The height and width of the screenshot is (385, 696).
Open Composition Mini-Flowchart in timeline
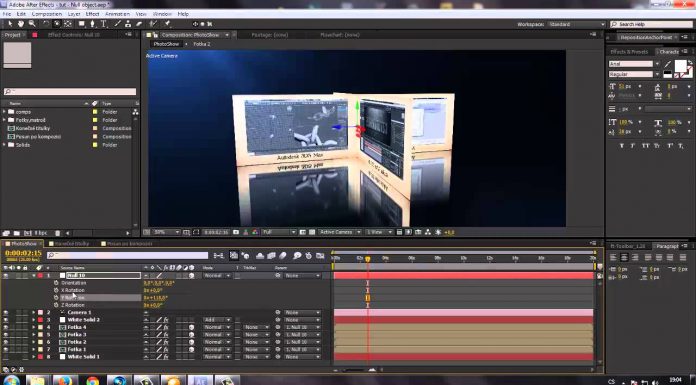tap(218, 255)
